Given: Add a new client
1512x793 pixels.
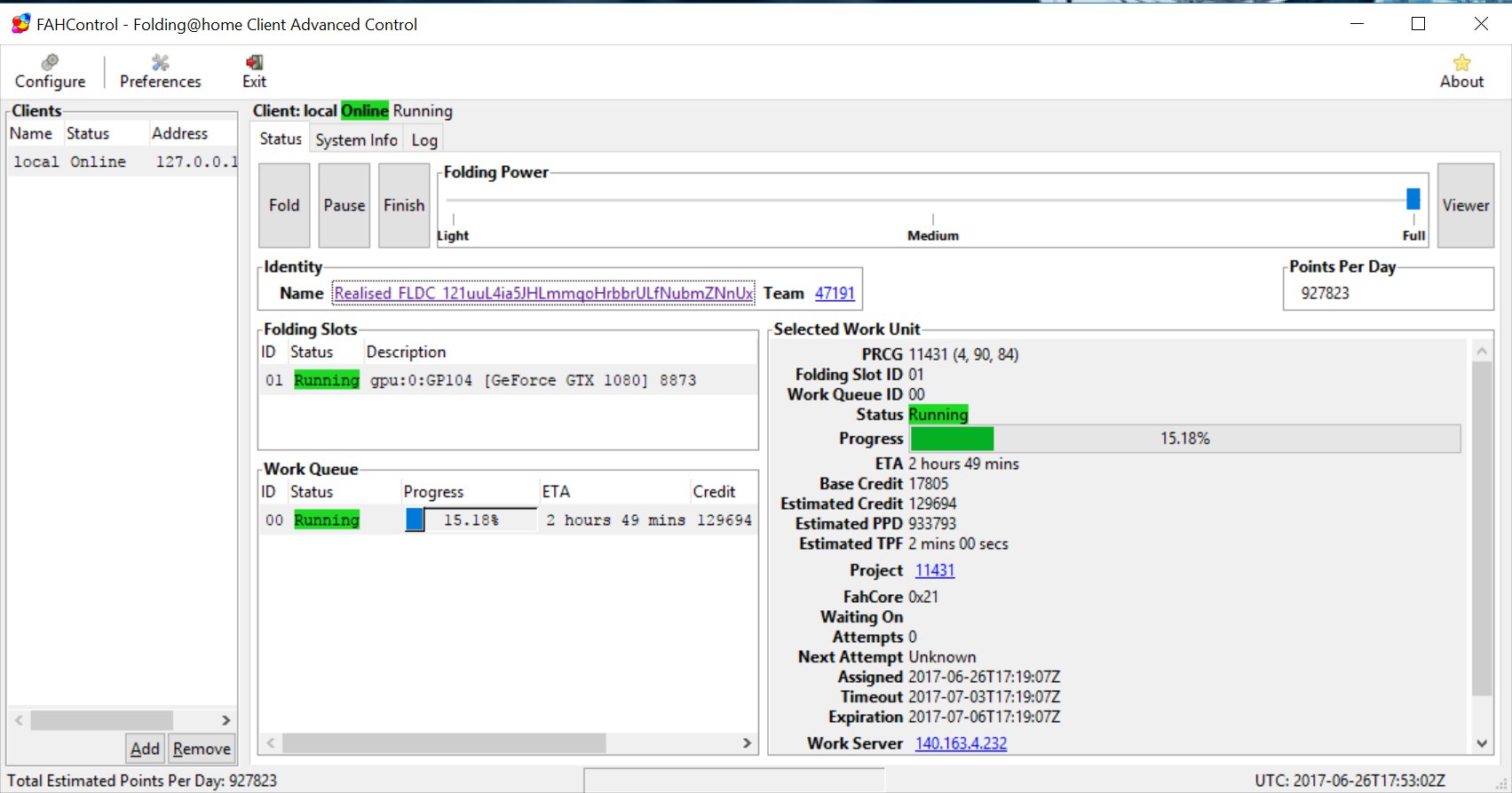Looking at the screenshot, I should (145, 749).
